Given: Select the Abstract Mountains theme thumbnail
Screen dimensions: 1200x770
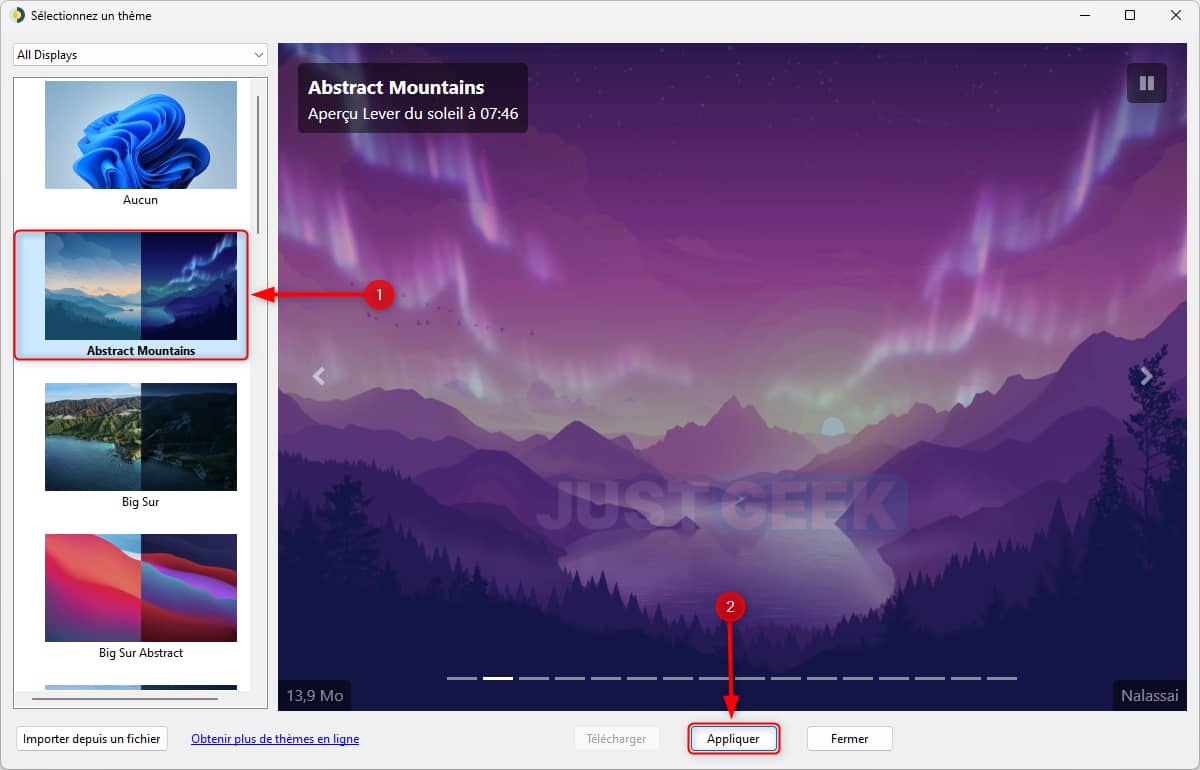Looking at the screenshot, I should coord(141,286).
